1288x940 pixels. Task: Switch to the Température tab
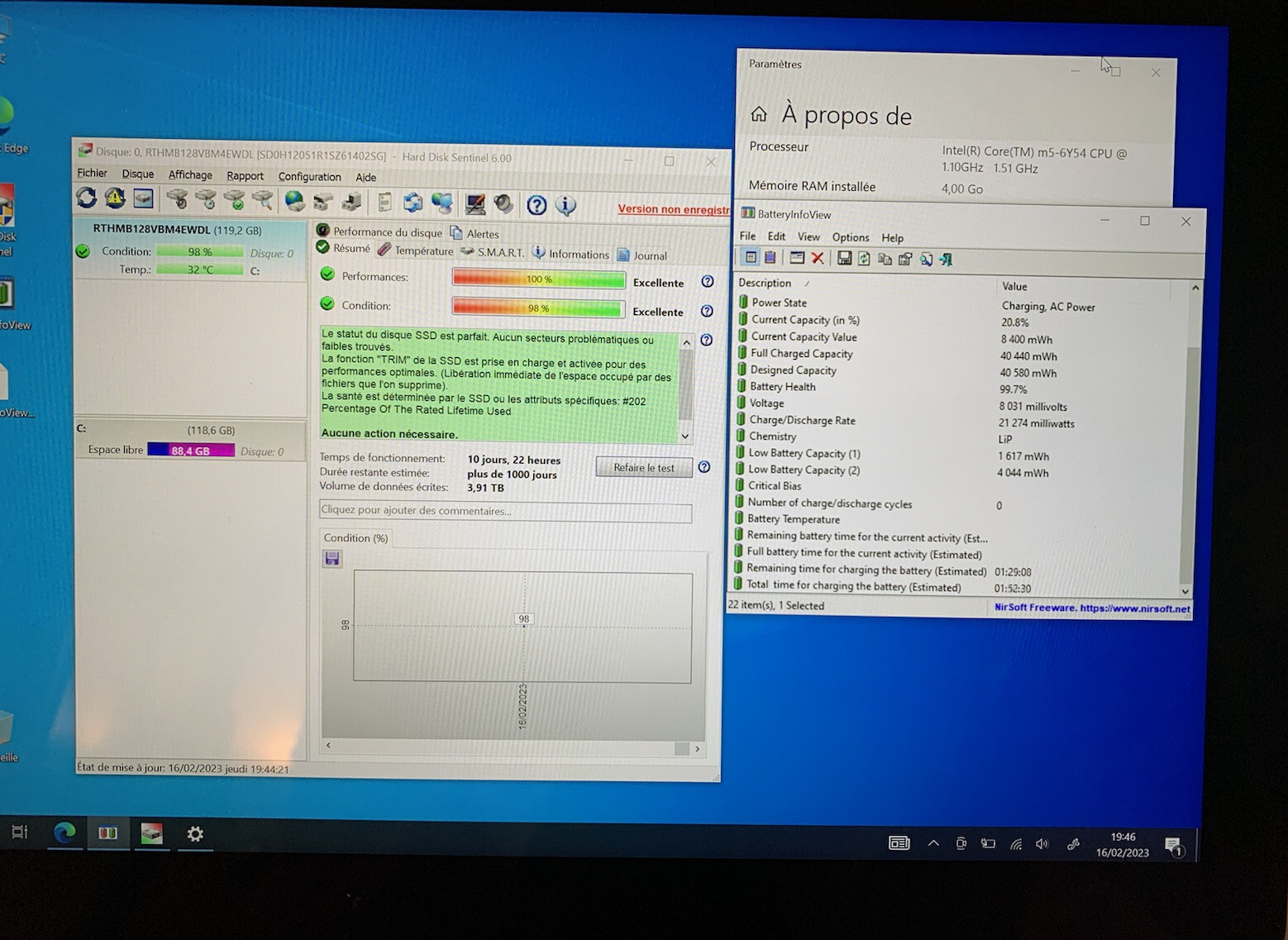tap(416, 251)
